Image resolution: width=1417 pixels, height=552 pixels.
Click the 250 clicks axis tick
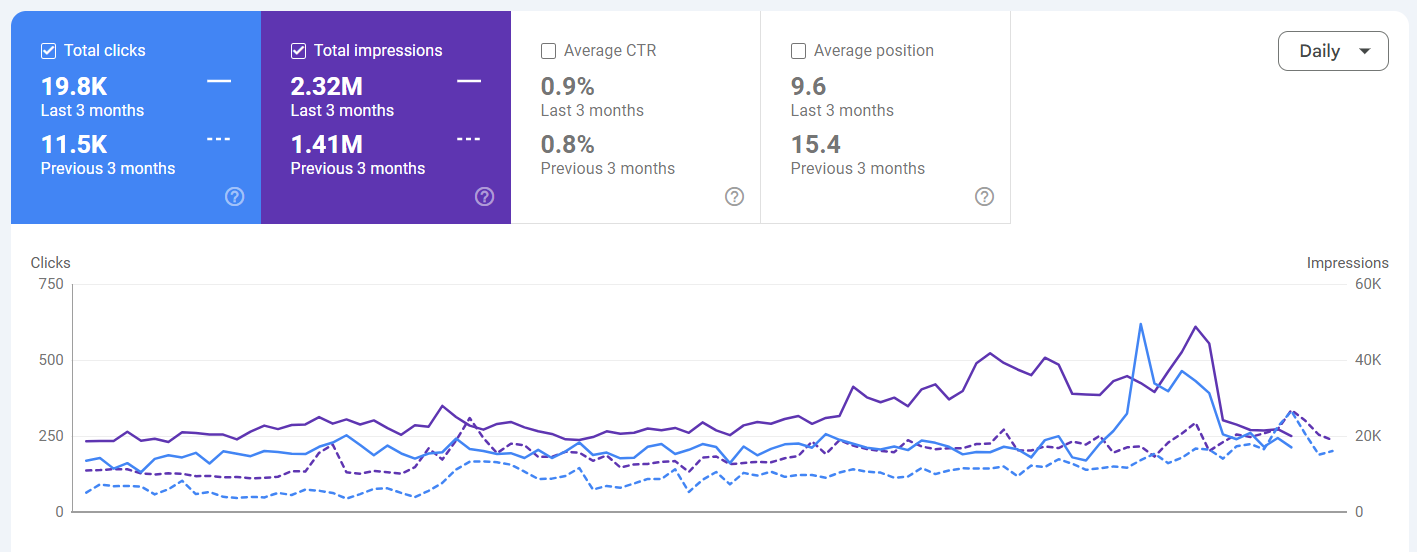[51, 436]
